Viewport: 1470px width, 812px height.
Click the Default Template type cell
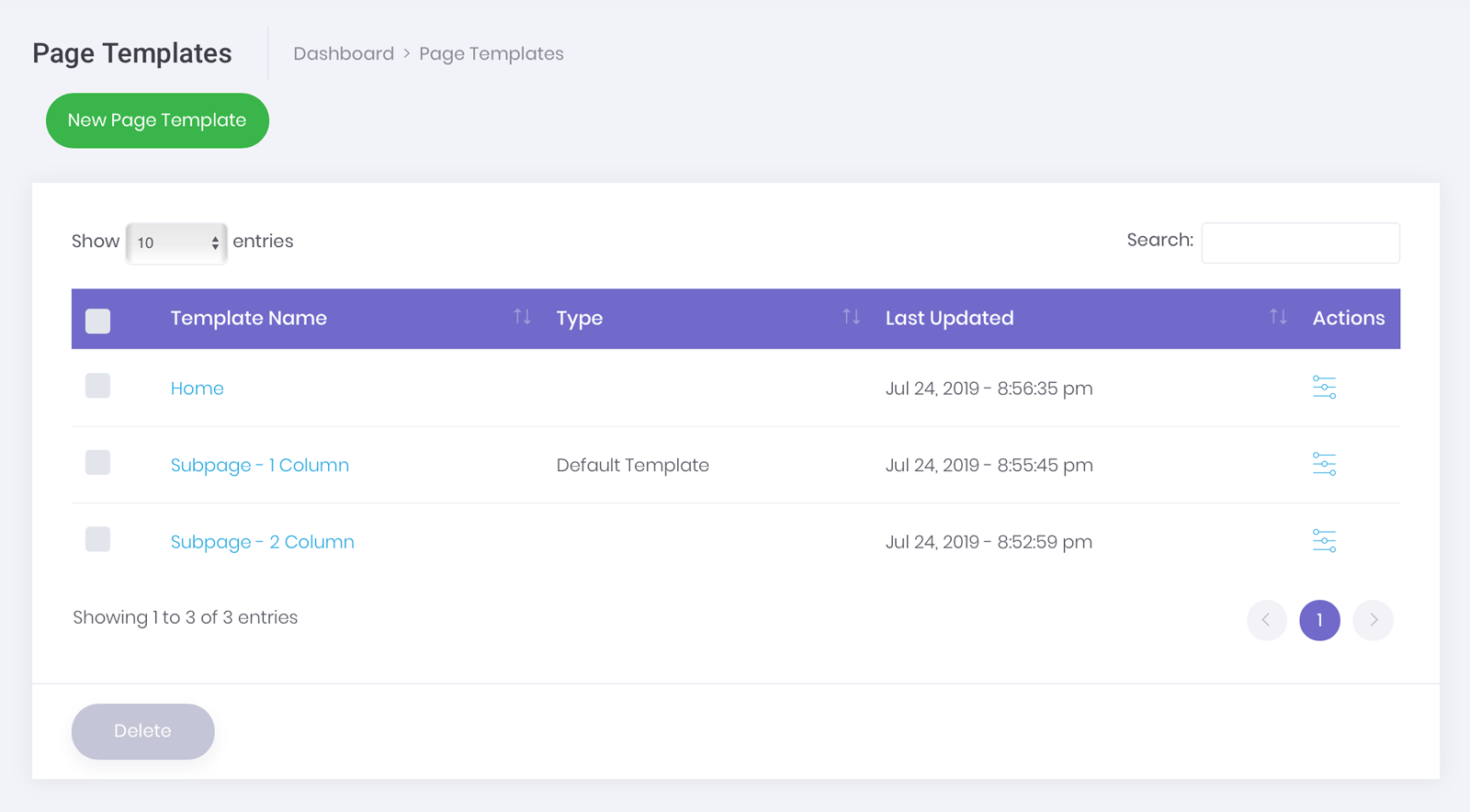coord(632,465)
